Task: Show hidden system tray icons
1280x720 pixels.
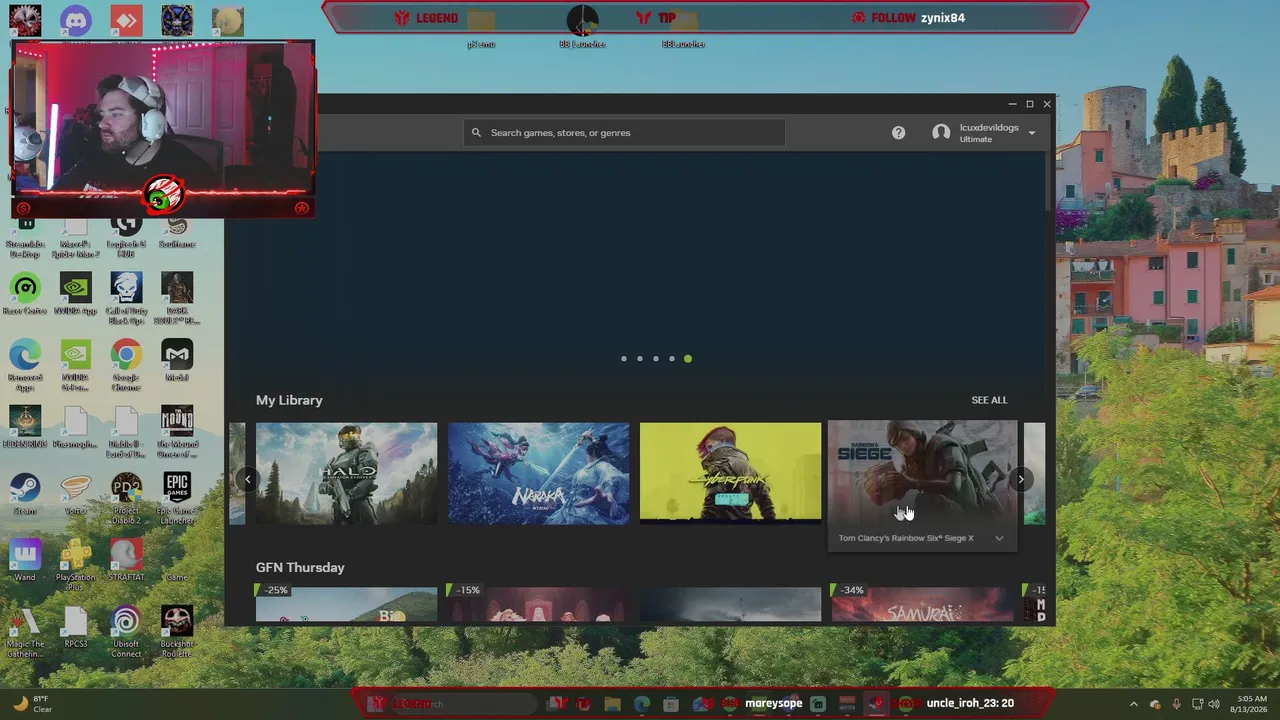Action: pos(1133,704)
